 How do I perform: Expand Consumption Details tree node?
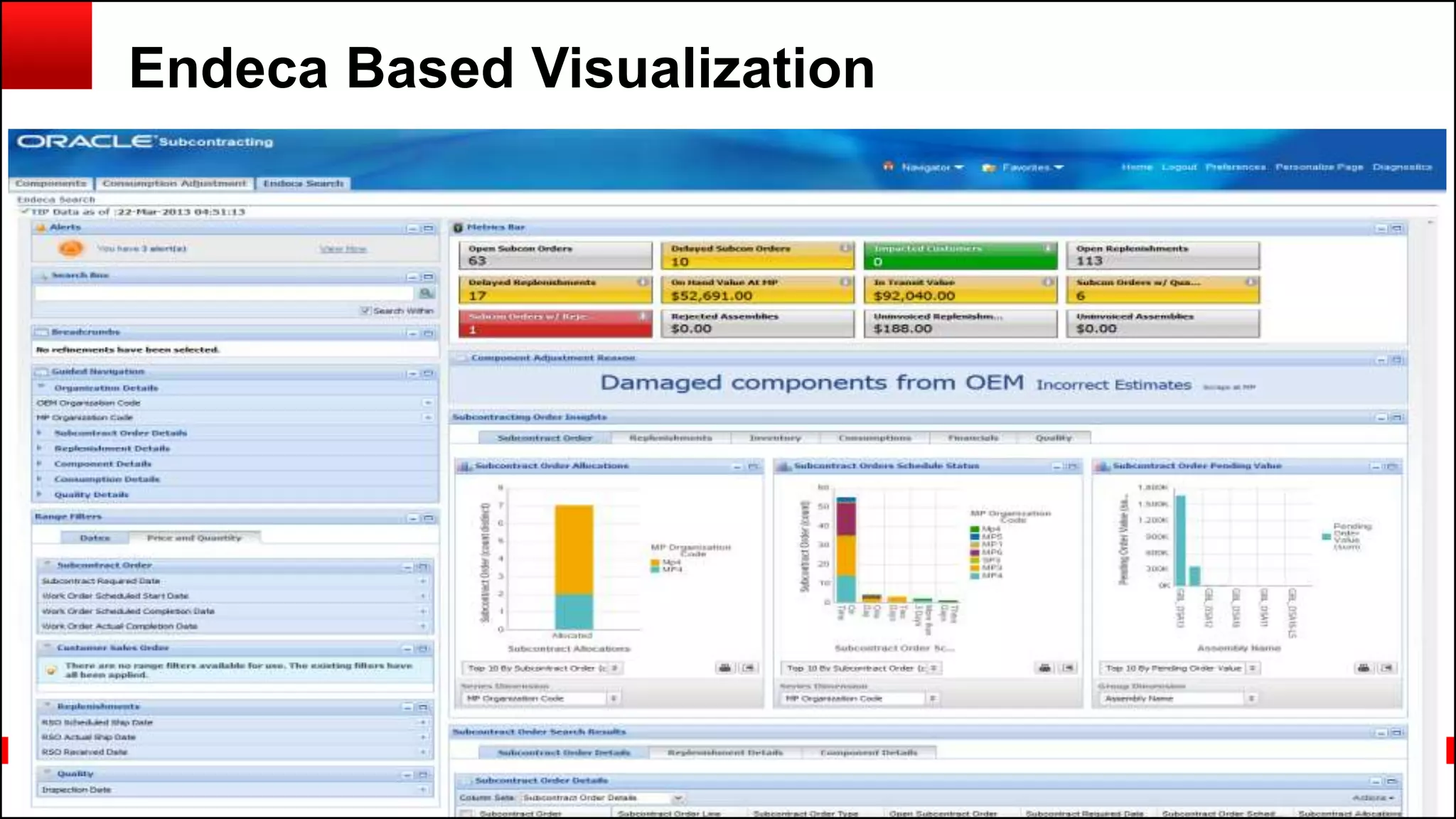point(40,479)
